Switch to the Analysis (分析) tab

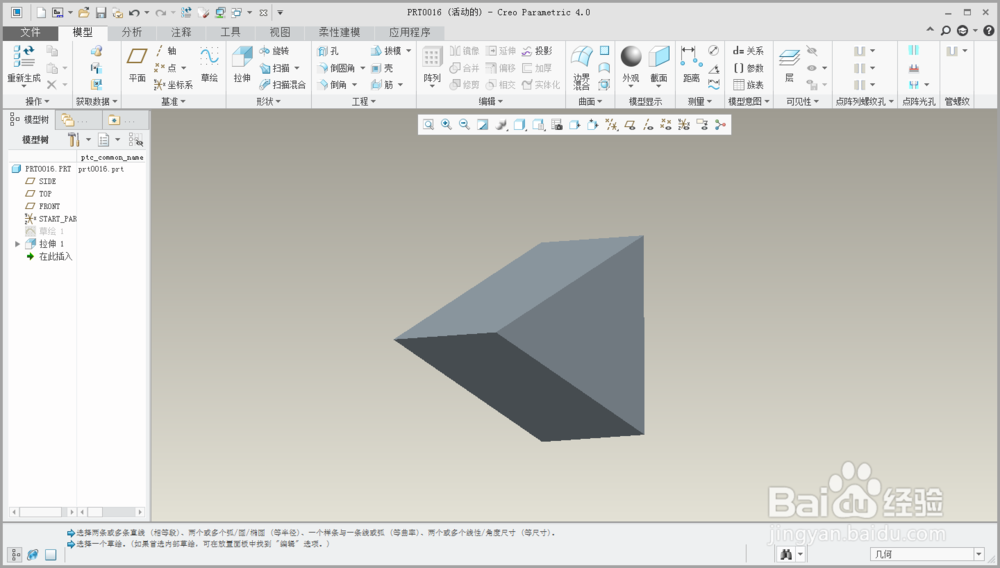(132, 32)
